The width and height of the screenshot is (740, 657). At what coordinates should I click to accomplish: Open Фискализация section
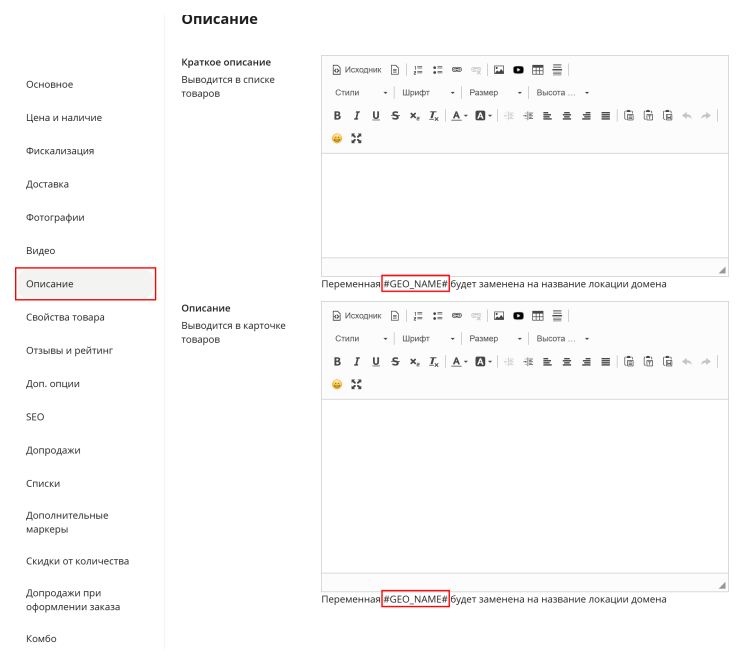[60, 151]
